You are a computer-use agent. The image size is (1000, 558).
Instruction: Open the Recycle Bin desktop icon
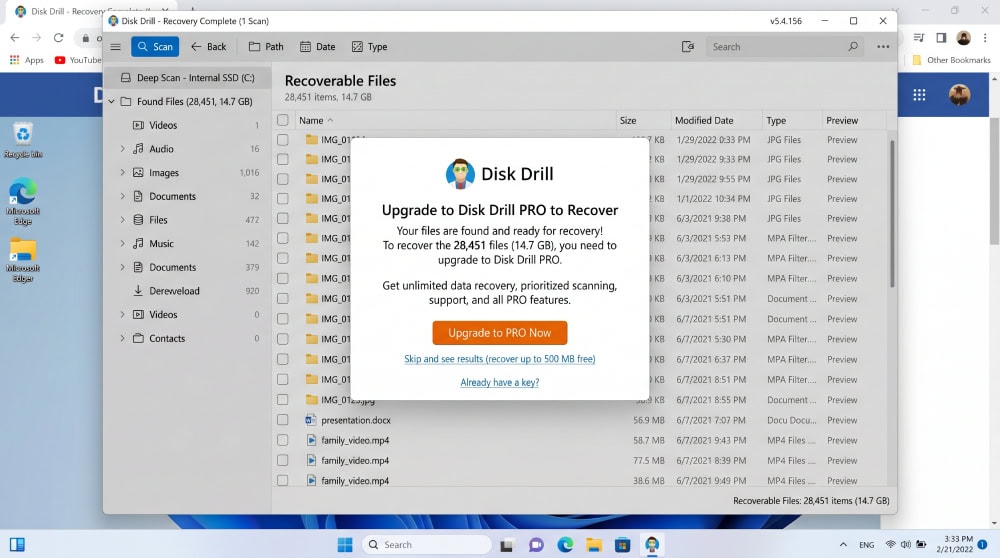[23, 140]
